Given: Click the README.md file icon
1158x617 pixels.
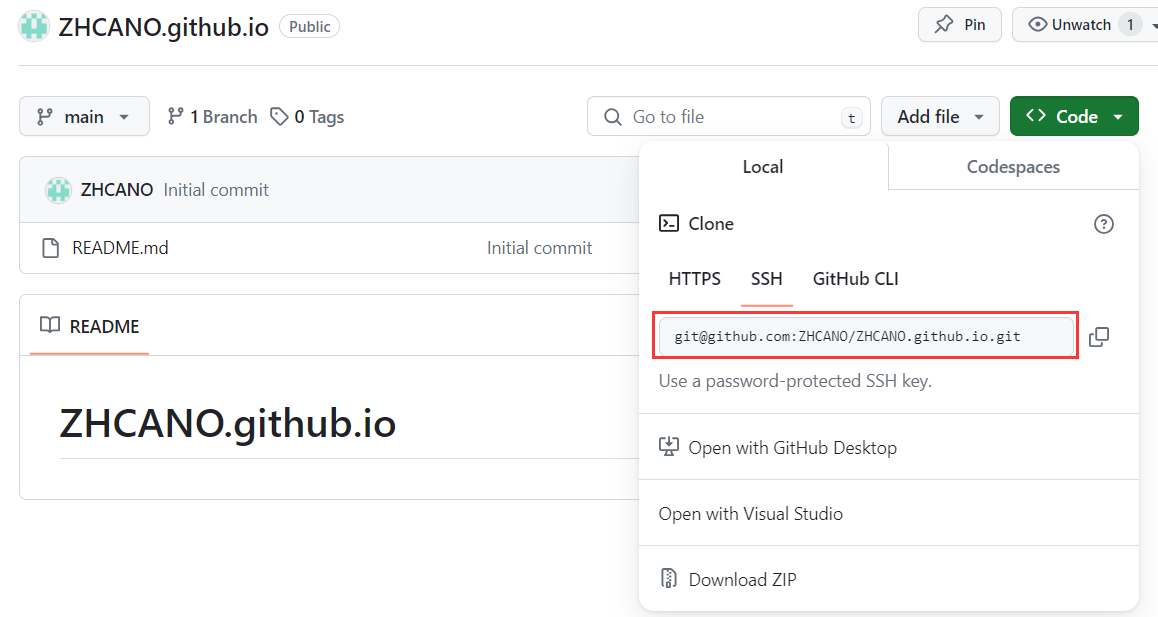Looking at the screenshot, I should pyautogui.click(x=50, y=248).
